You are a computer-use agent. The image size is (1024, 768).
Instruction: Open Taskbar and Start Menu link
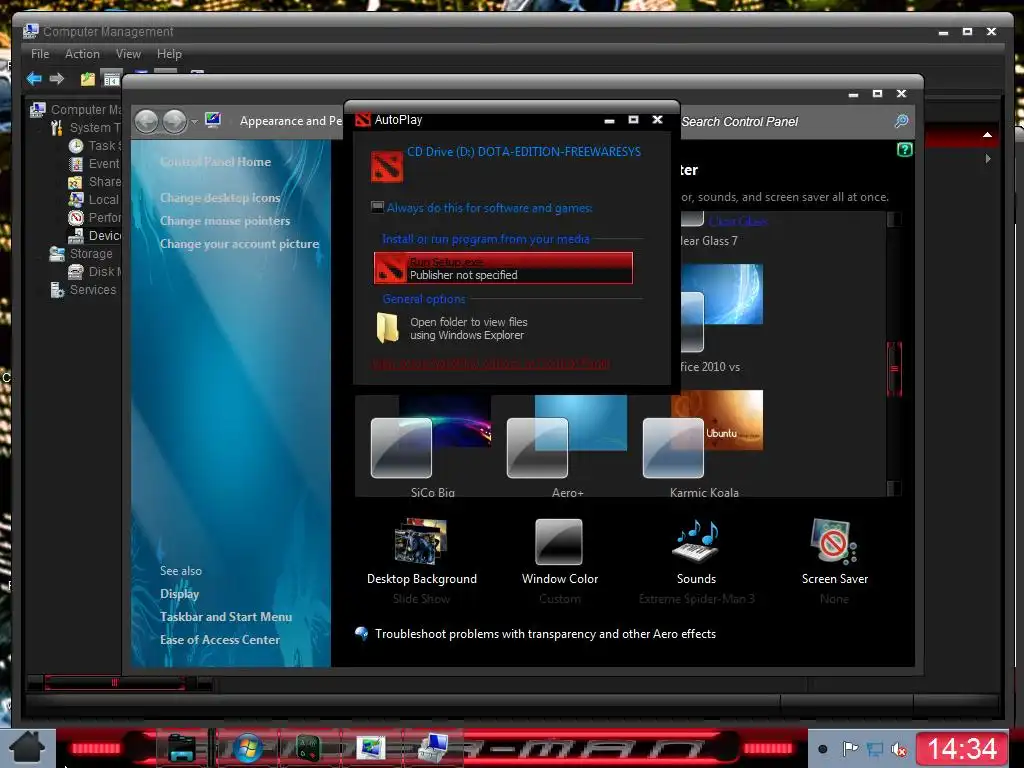coord(226,616)
